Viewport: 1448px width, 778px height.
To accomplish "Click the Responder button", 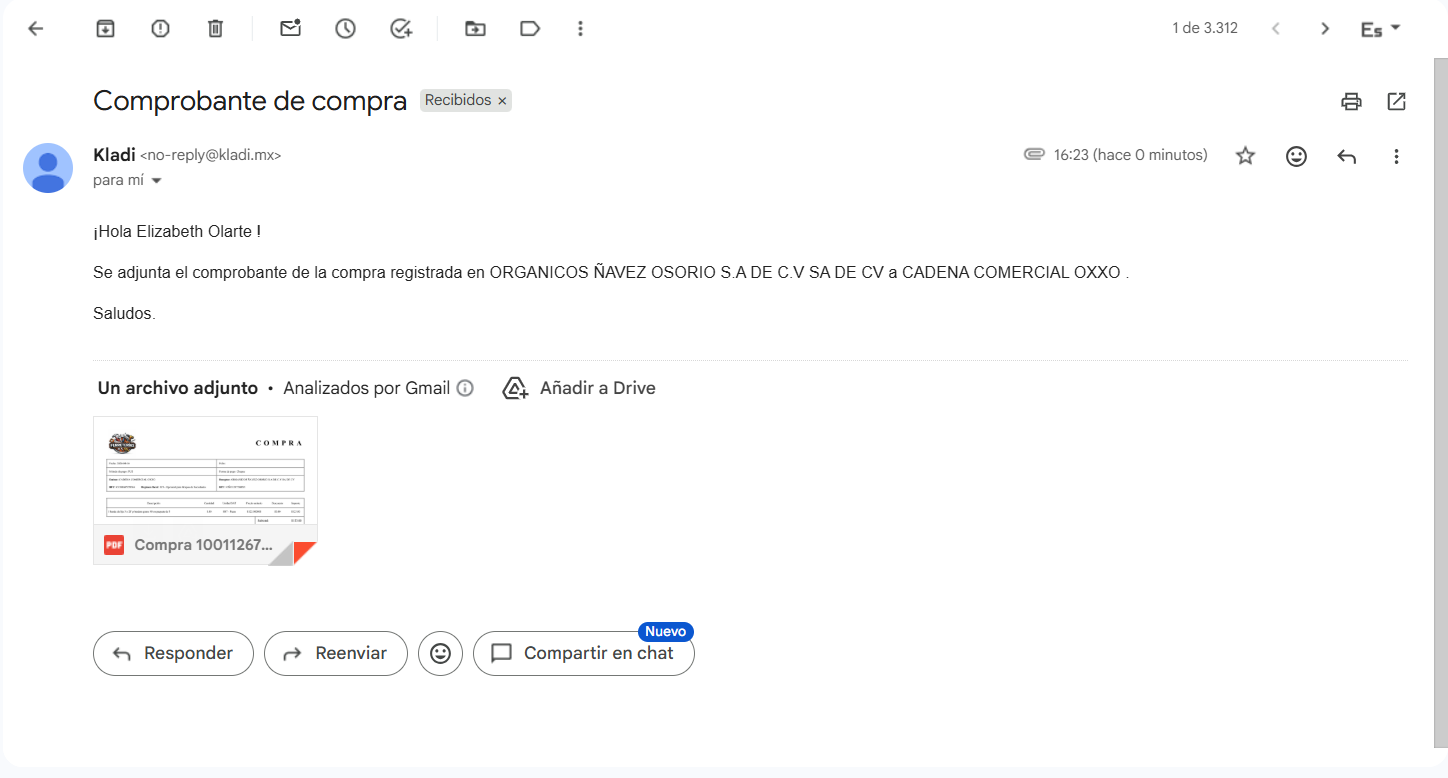I will (173, 653).
